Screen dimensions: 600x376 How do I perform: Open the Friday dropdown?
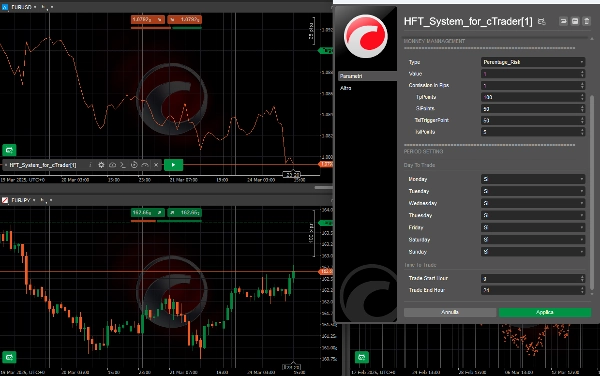point(533,228)
